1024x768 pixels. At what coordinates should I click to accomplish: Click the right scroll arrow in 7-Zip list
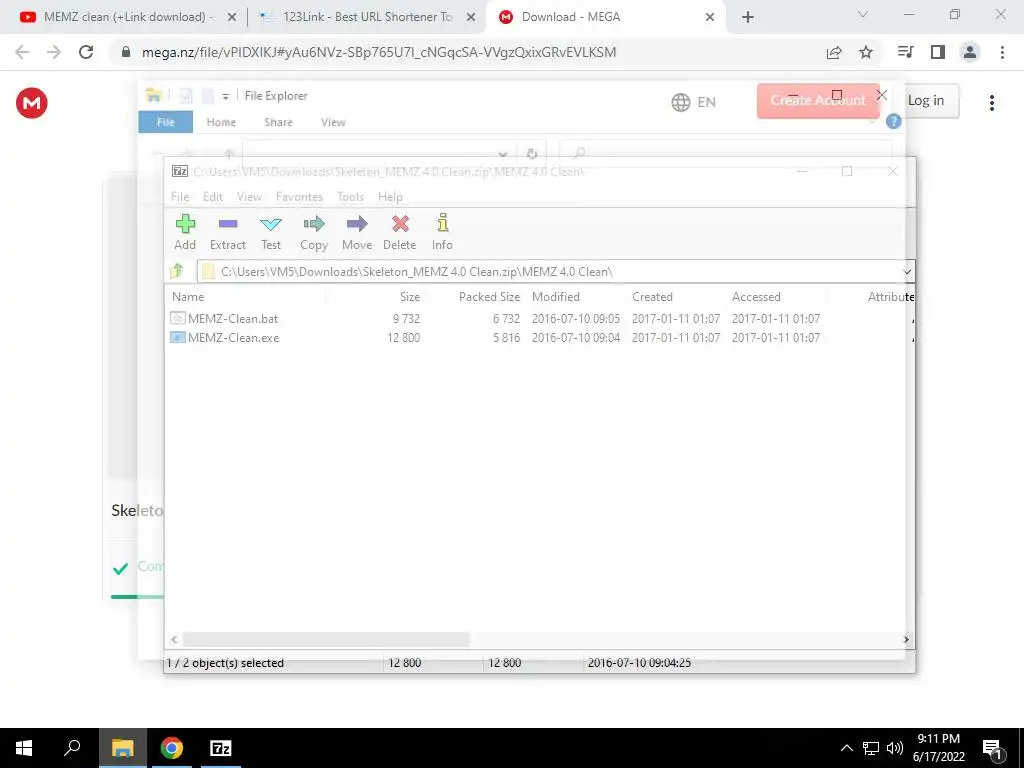[906, 639]
